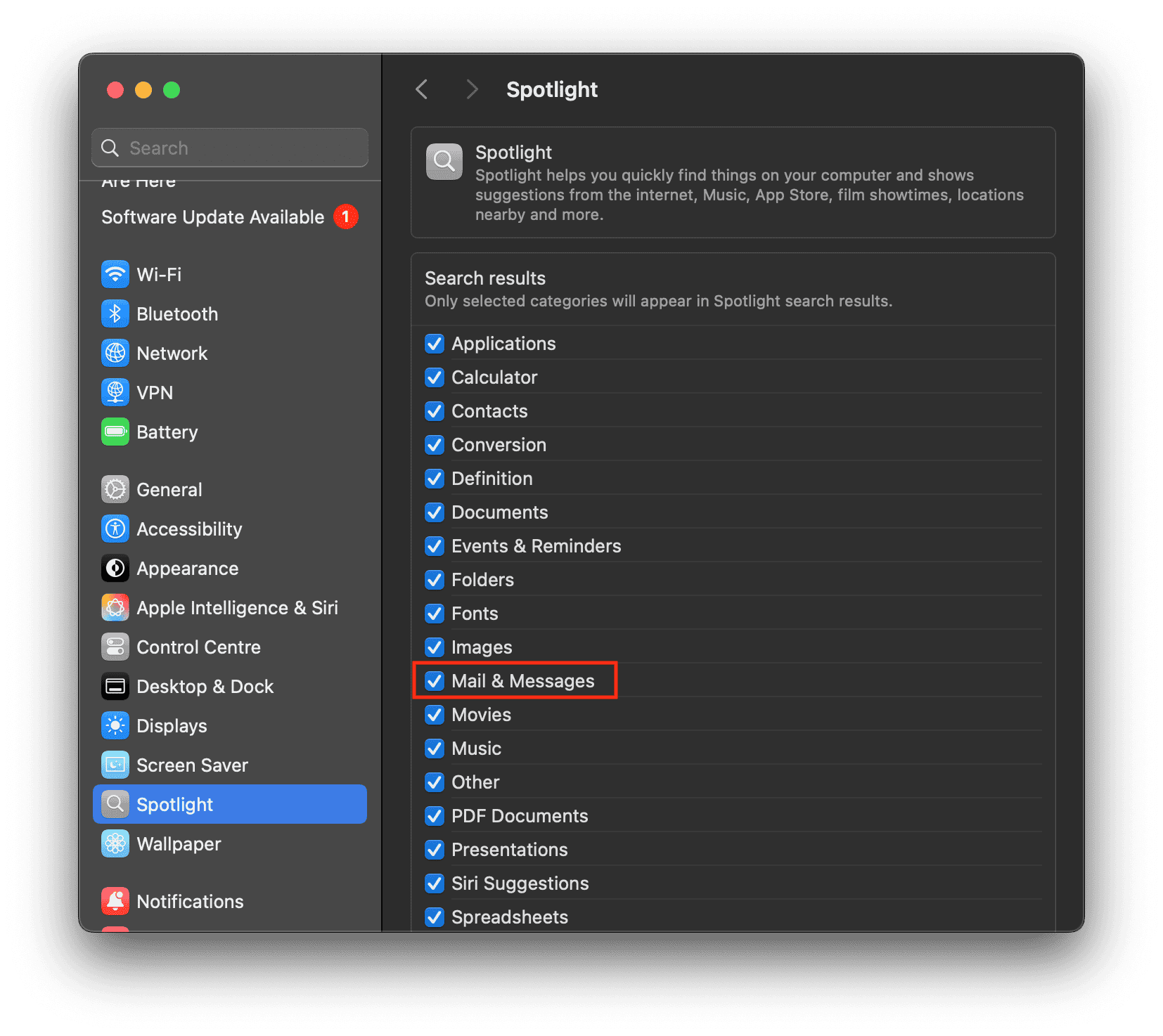Select the Battery icon in sidebar
This screenshot has width=1163, height=1036.
pyautogui.click(x=115, y=432)
